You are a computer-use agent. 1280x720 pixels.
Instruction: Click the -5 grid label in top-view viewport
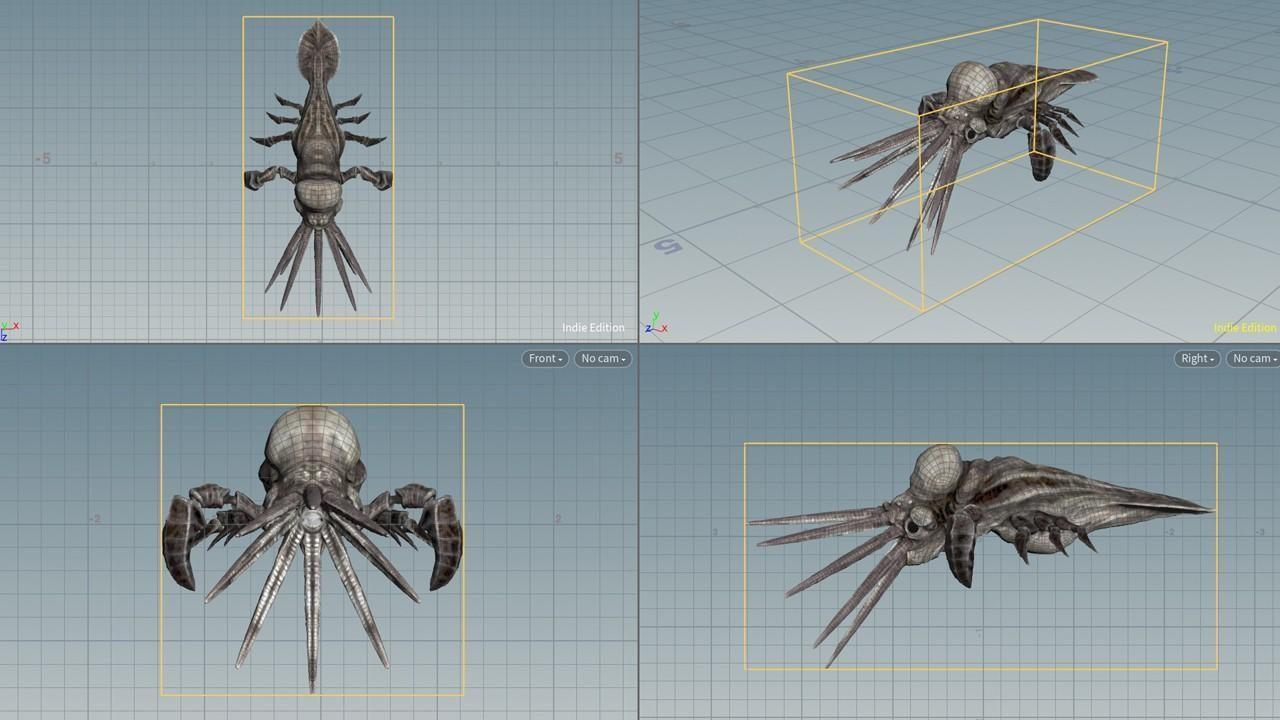click(x=43, y=158)
